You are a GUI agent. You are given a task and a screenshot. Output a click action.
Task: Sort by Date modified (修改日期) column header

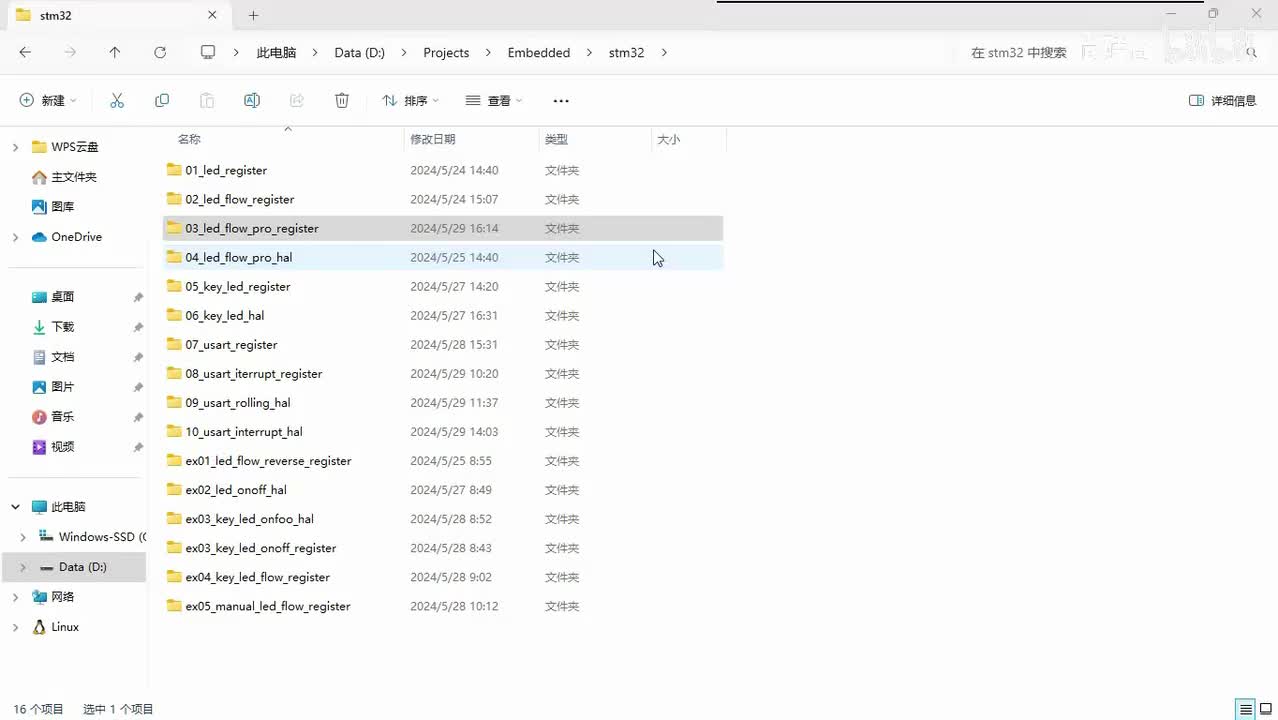click(472, 139)
